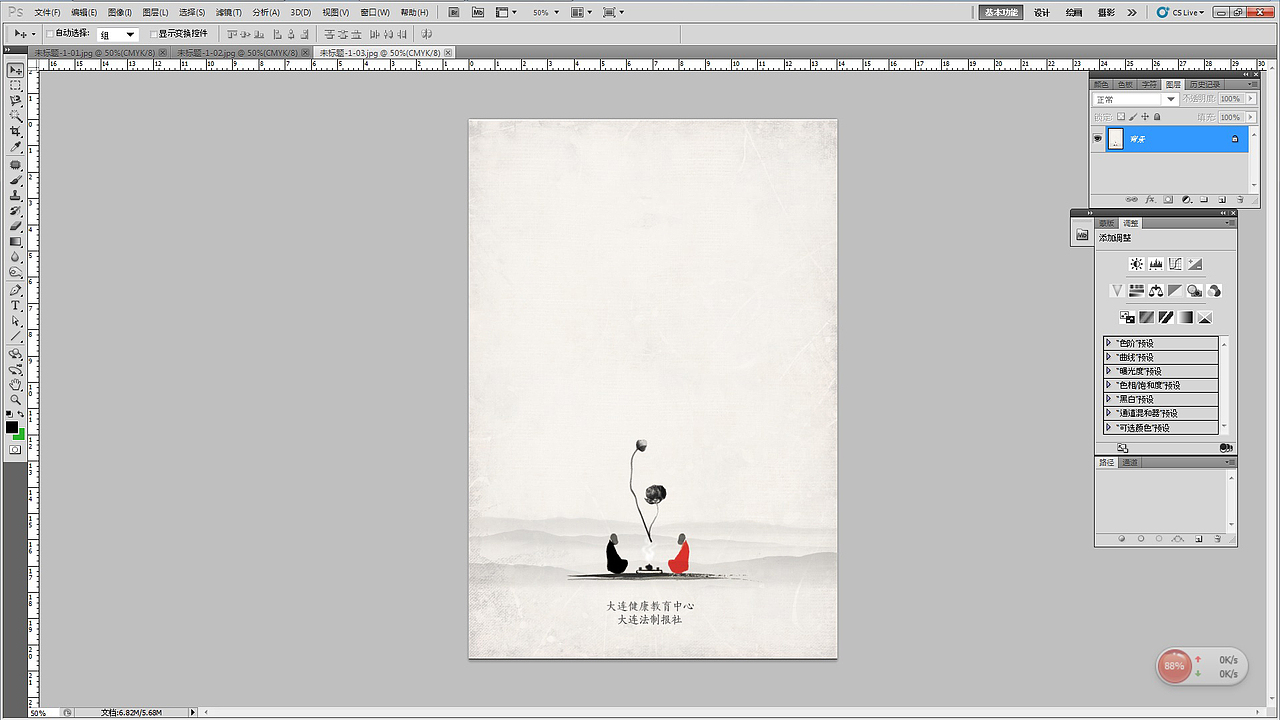Enable the 自动选择 checkbox
The width and height of the screenshot is (1280, 720).
[50, 34]
